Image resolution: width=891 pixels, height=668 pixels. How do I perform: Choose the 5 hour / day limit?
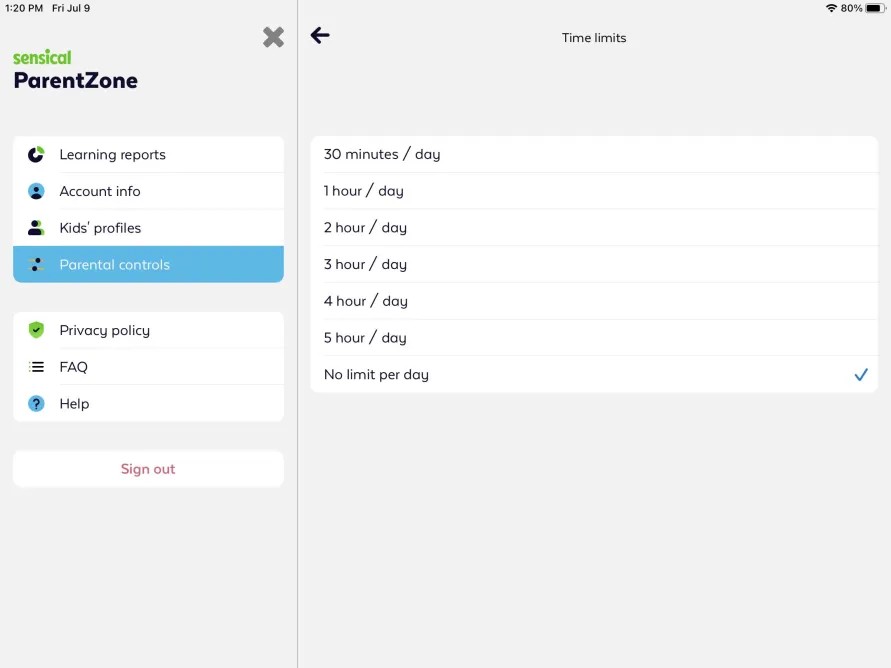pyautogui.click(x=594, y=338)
